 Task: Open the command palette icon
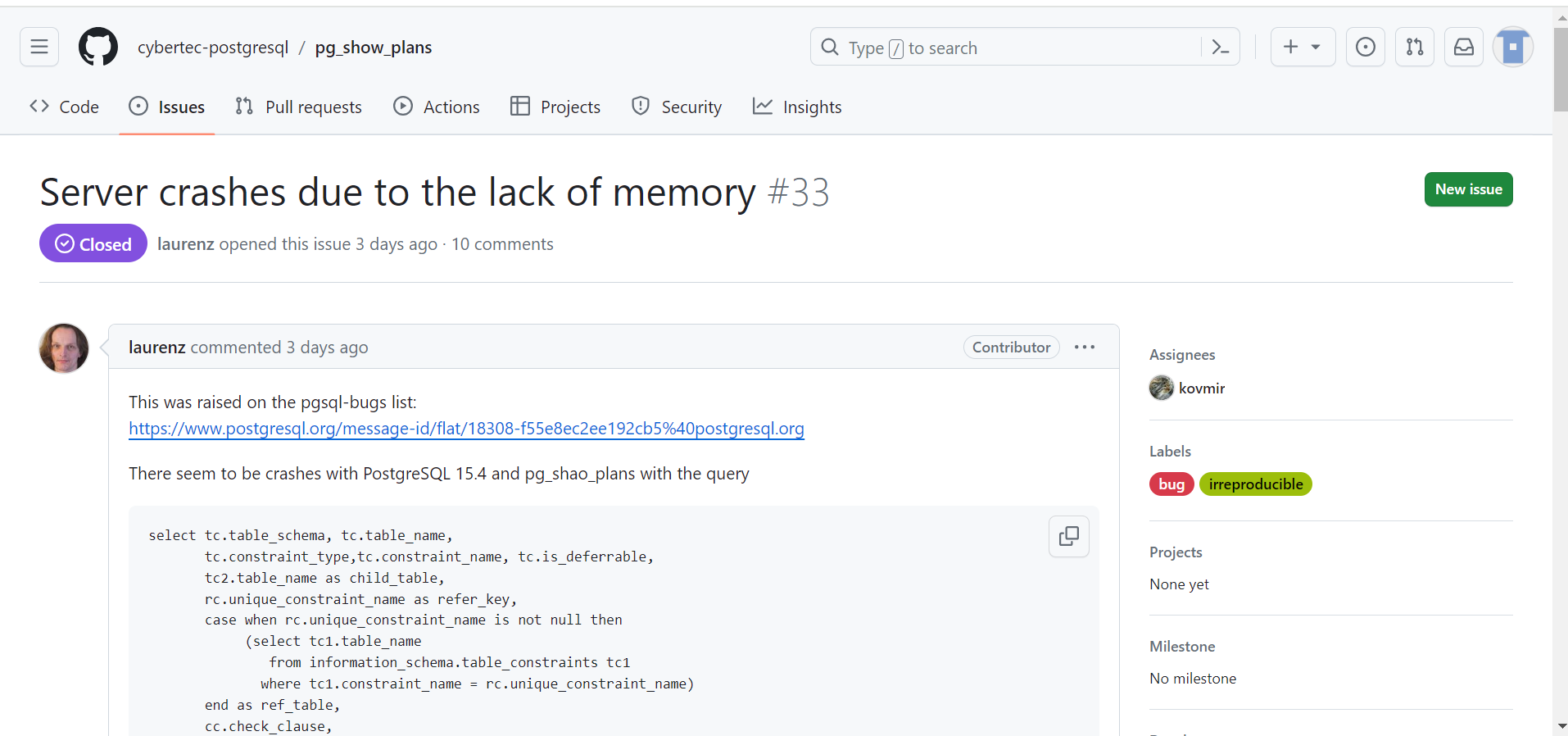(x=1220, y=48)
